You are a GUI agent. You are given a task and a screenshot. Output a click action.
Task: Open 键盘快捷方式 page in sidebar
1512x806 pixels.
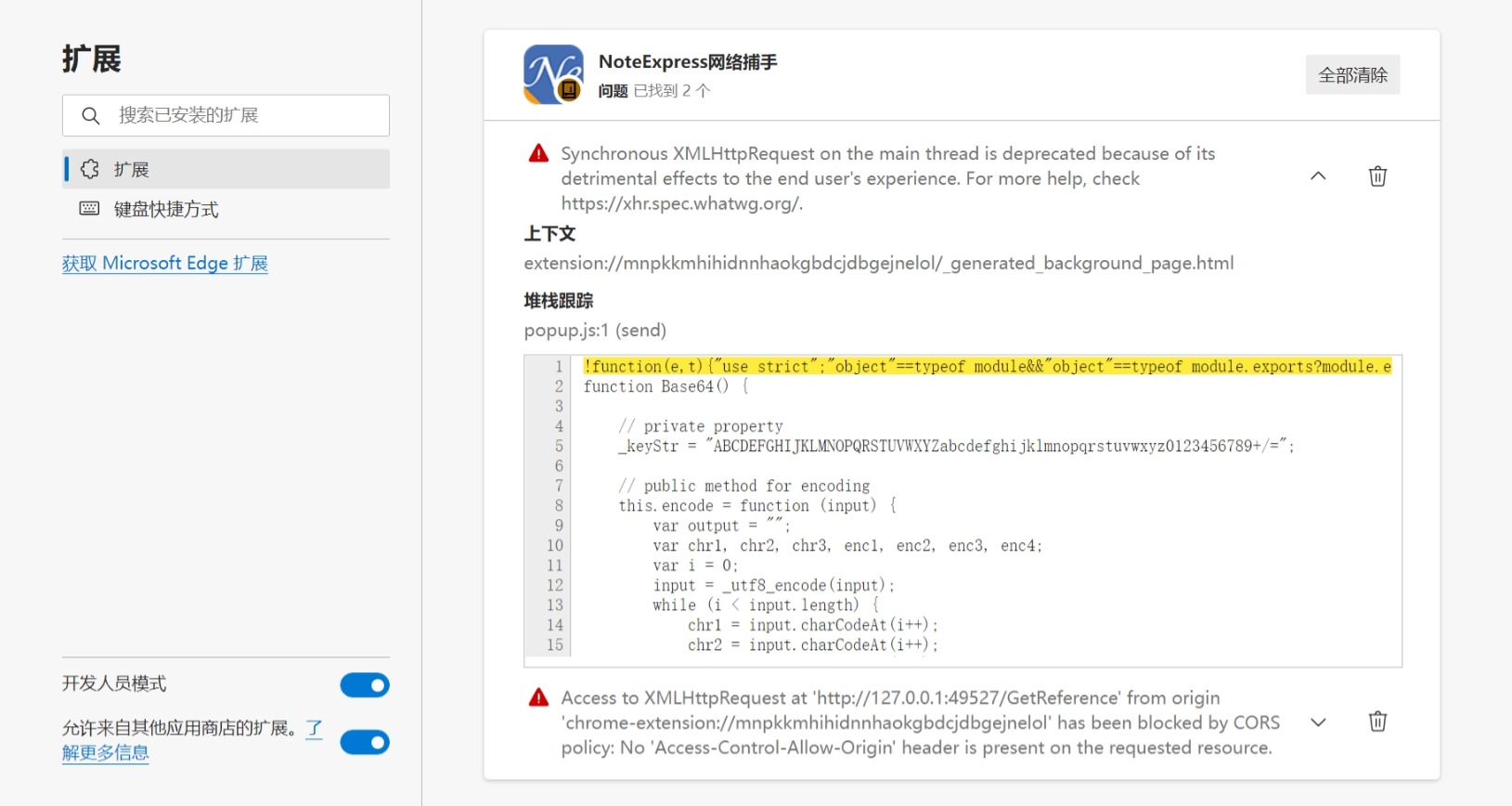(x=226, y=209)
